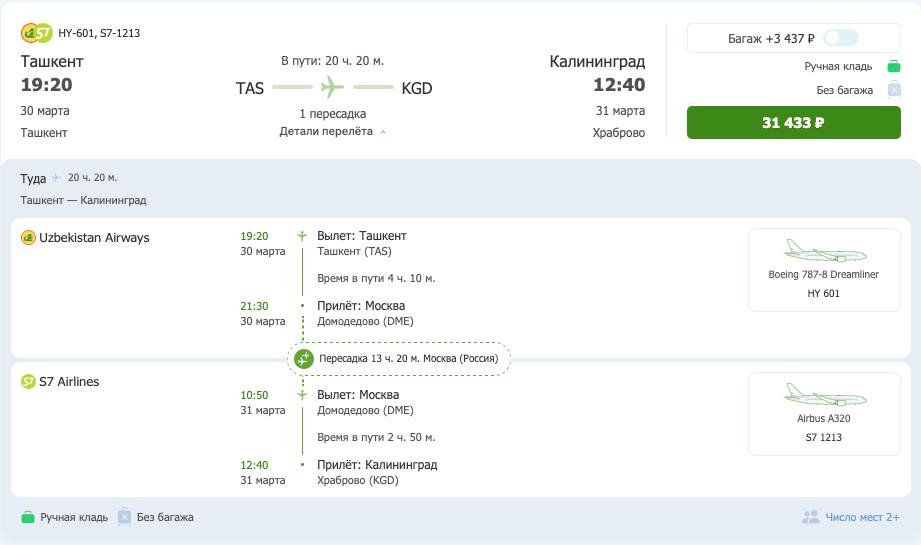
Task: Click the green hand luggage icon in footer
Action: click(x=28, y=517)
